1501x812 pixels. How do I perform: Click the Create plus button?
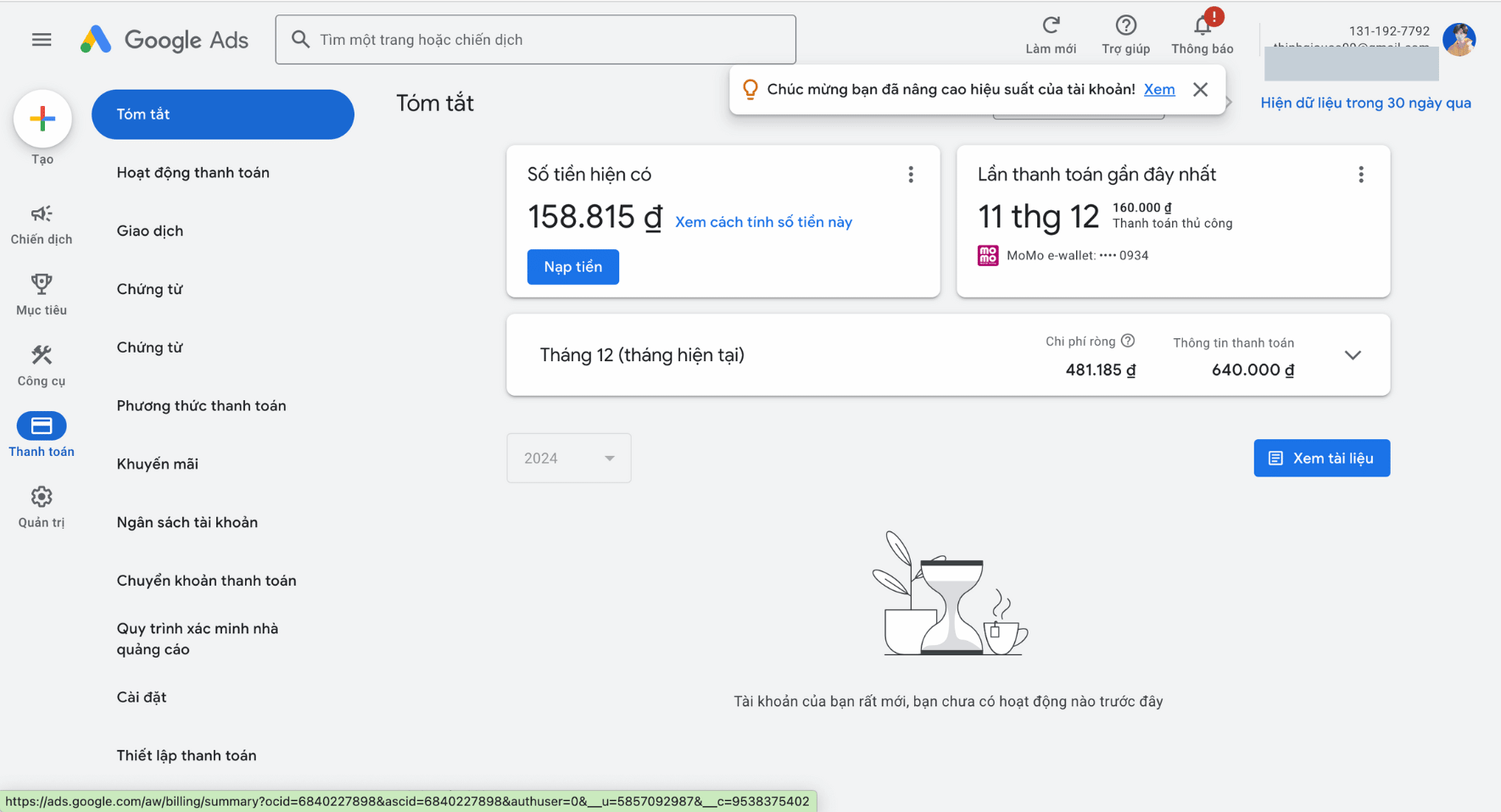[x=42, y=119]
